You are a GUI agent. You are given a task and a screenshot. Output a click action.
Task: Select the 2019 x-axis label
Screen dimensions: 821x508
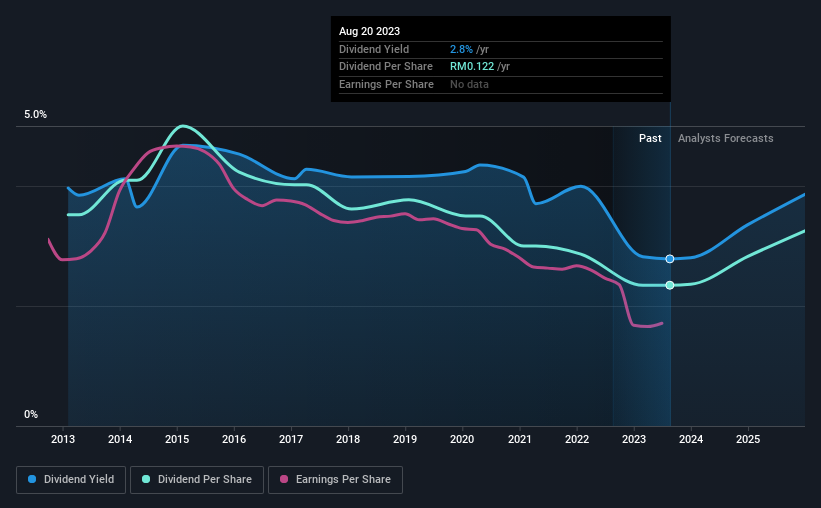(405, 439)
